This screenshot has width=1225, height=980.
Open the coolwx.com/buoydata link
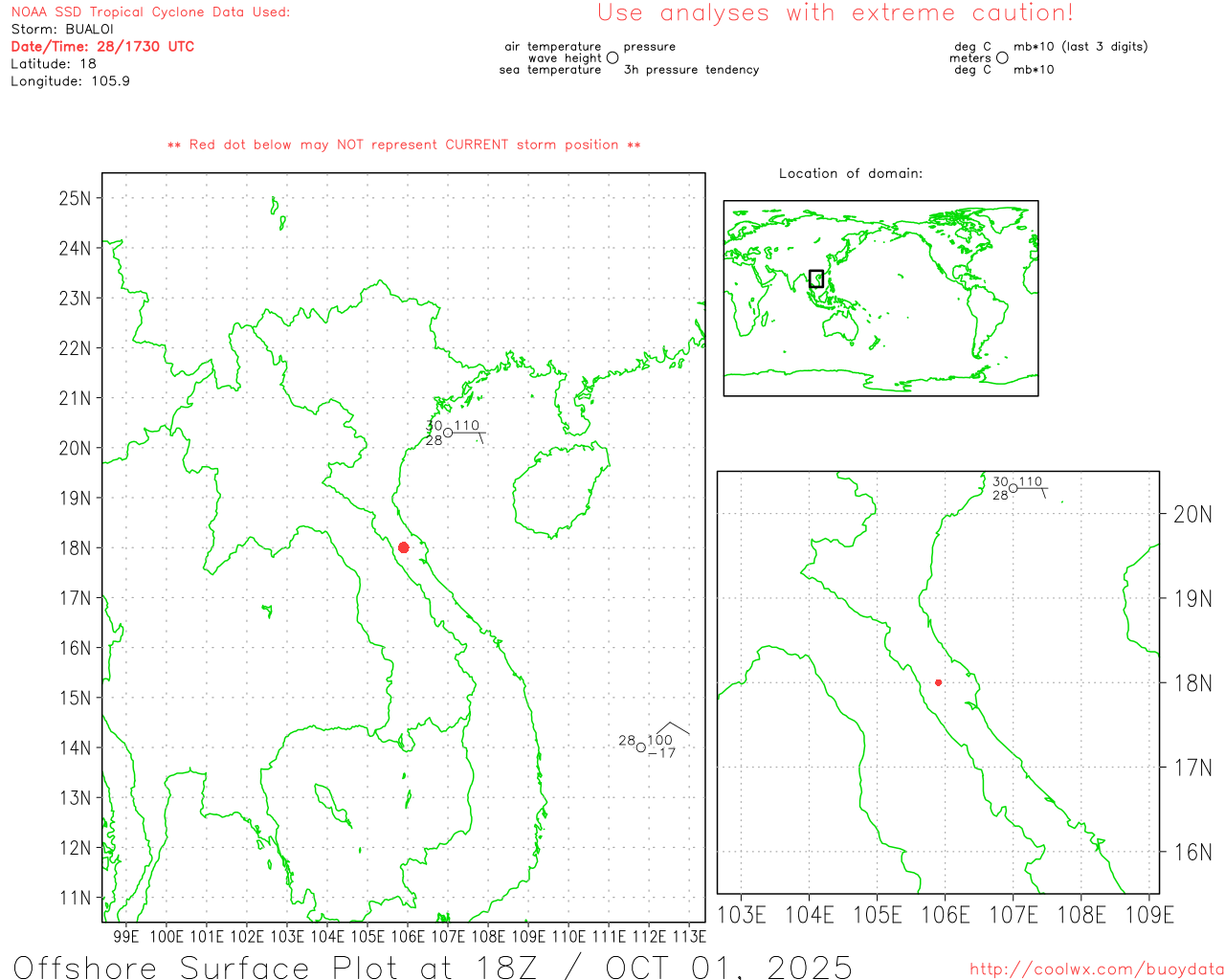(1096, 969)
